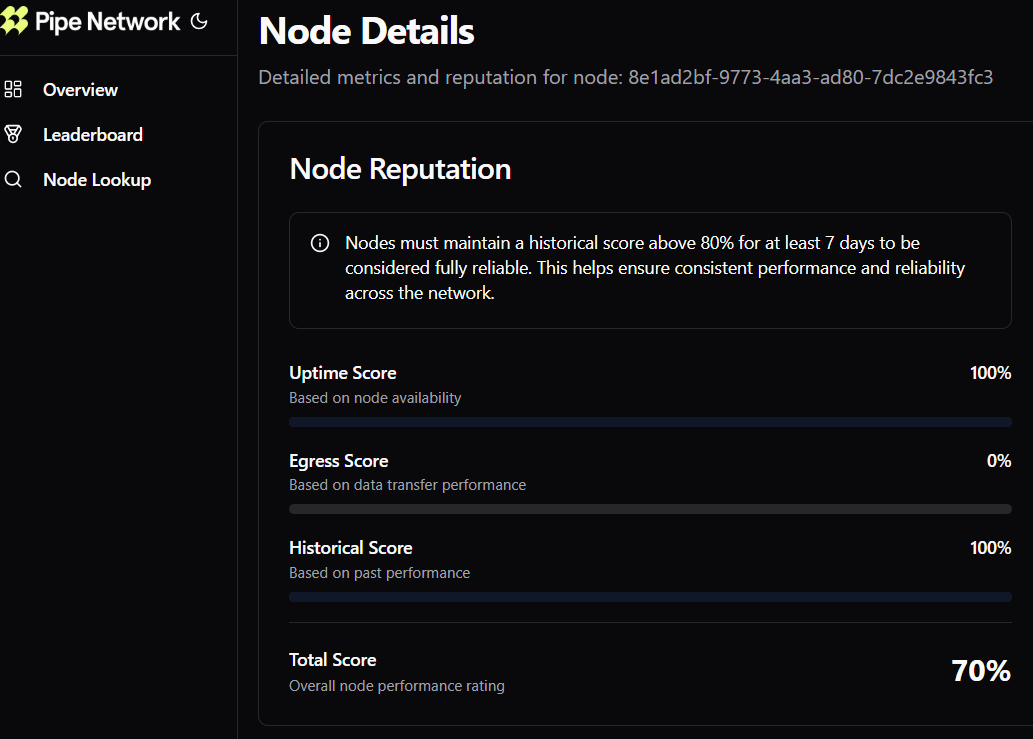Click the Egress Score label
Screen dimensions: 1033x739
[x=339, y=461]
